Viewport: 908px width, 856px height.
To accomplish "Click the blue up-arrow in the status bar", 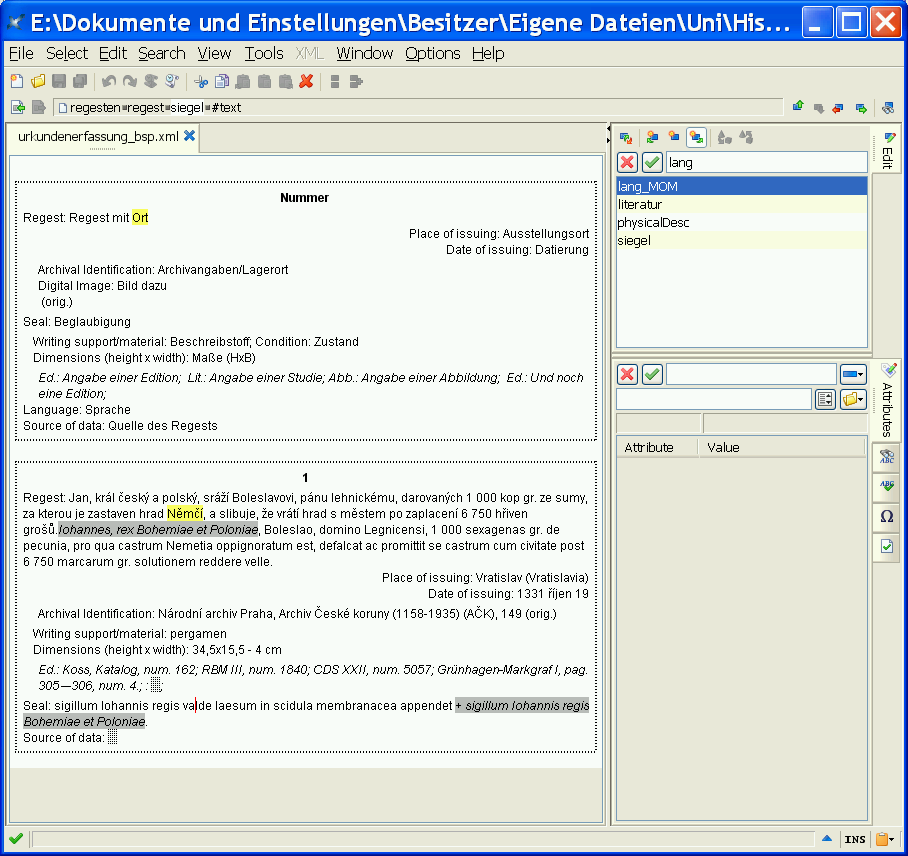I will tap(827, 838).
